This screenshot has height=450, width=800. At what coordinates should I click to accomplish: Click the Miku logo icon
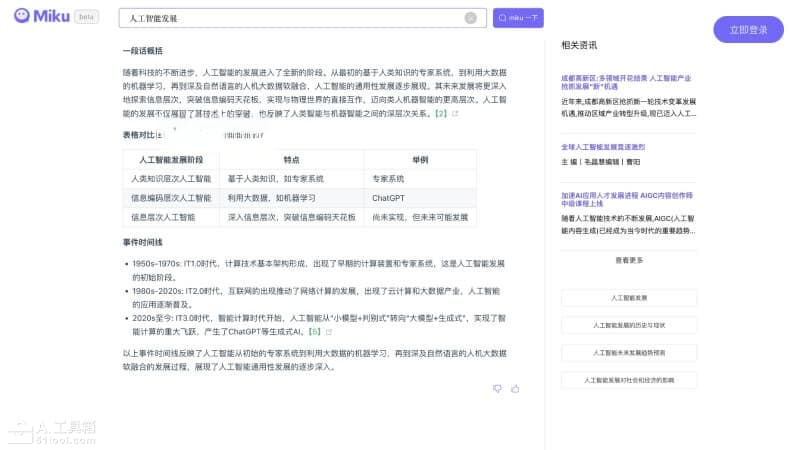[x=23, y=17]
